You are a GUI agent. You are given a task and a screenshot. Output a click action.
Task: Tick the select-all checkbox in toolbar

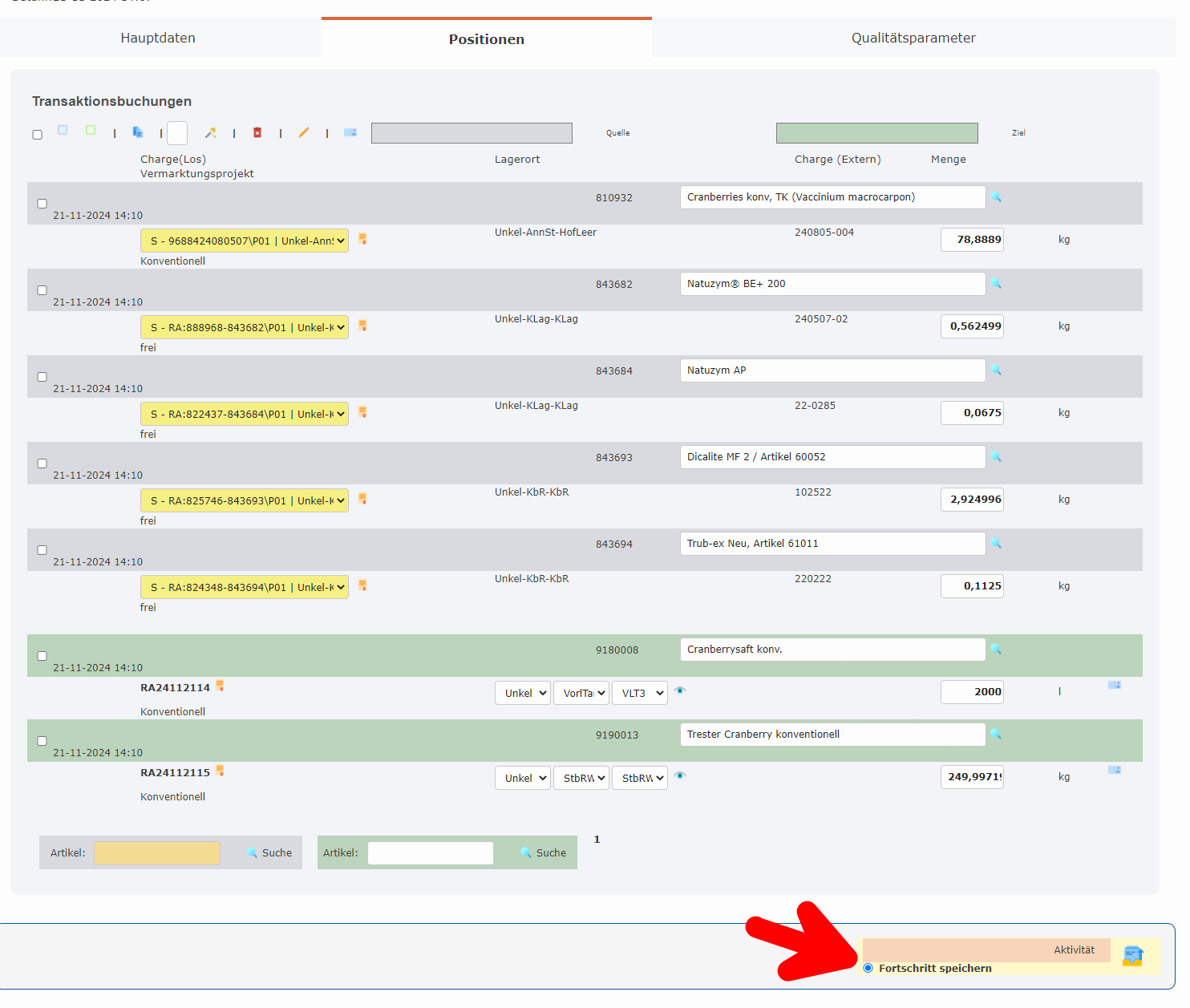click(37, 135)
